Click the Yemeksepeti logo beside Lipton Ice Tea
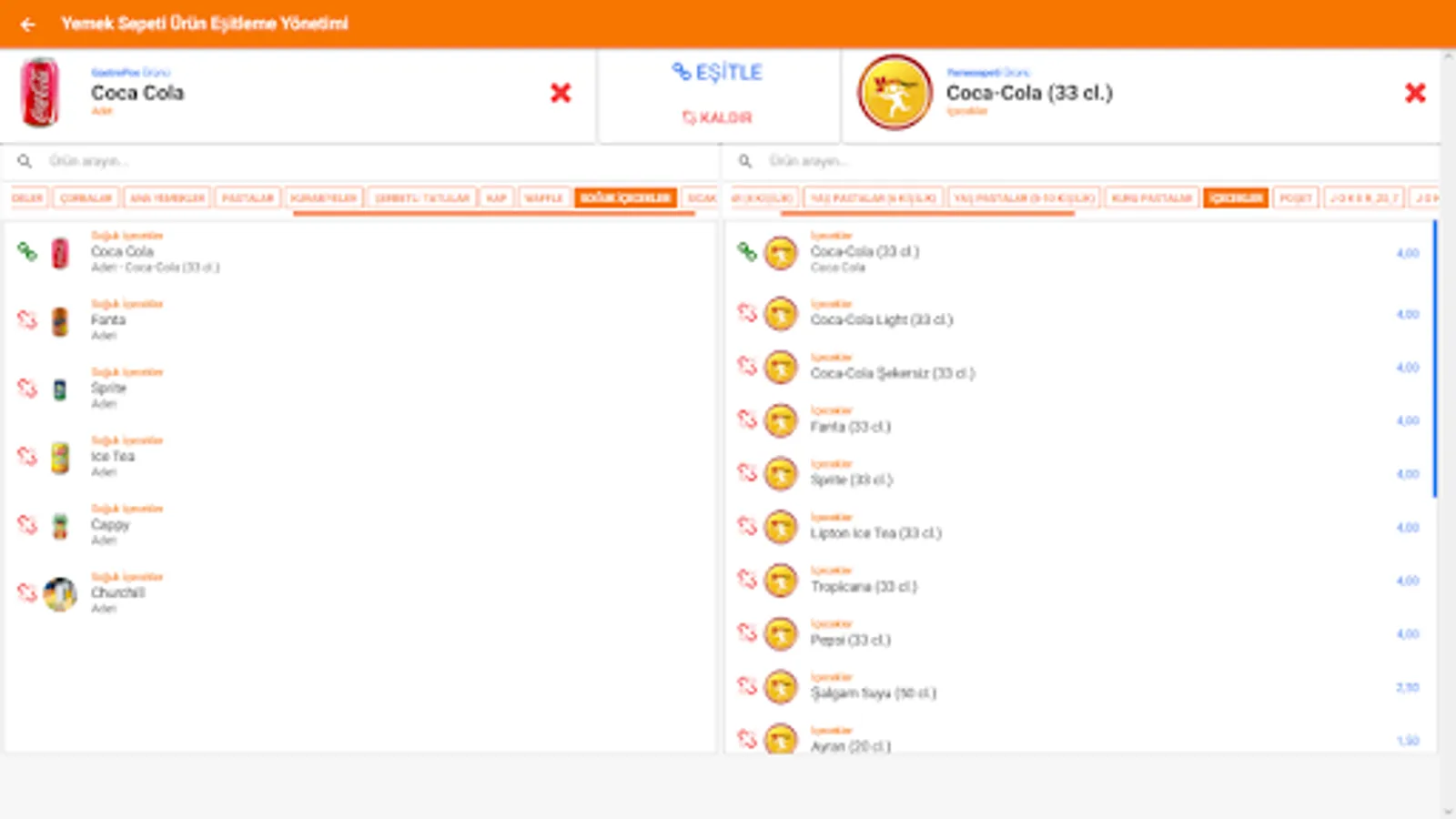 781,527
